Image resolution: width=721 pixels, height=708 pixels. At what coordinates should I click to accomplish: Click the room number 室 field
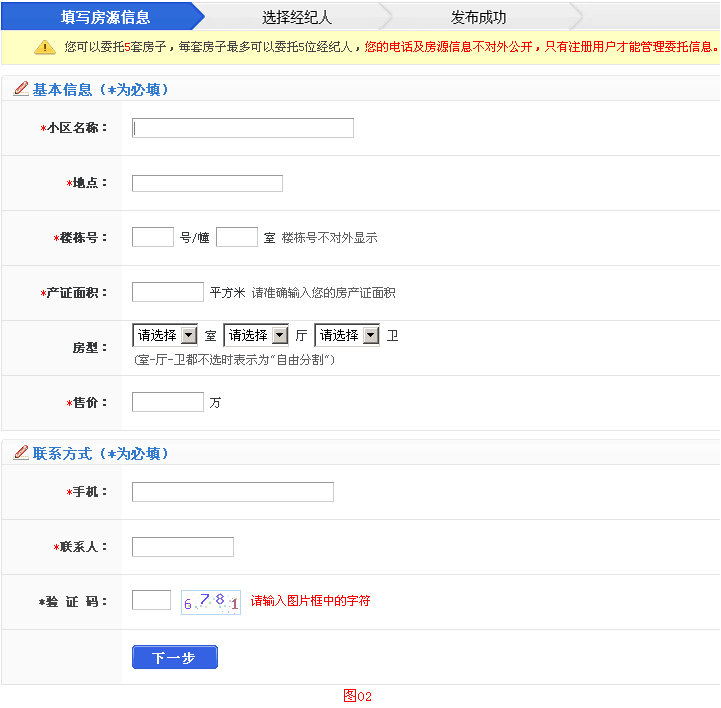pos(237,237)
